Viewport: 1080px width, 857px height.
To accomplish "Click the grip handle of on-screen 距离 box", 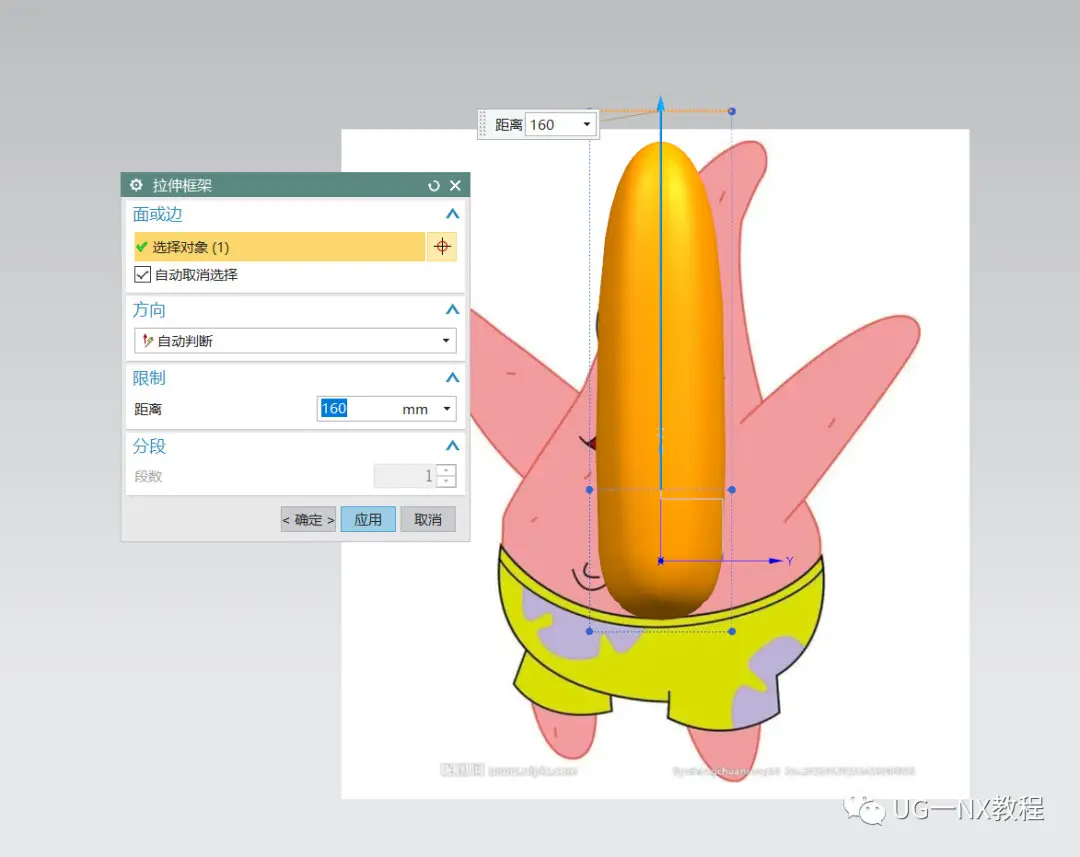I will [484, 125].
